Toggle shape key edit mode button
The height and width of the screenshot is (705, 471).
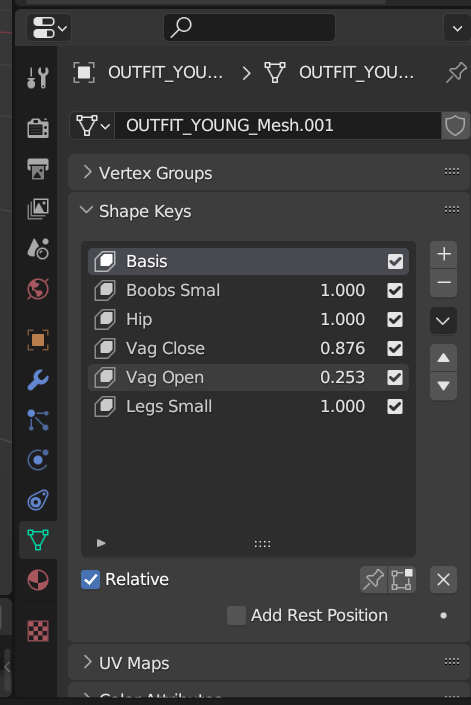(x=402, y=580)
